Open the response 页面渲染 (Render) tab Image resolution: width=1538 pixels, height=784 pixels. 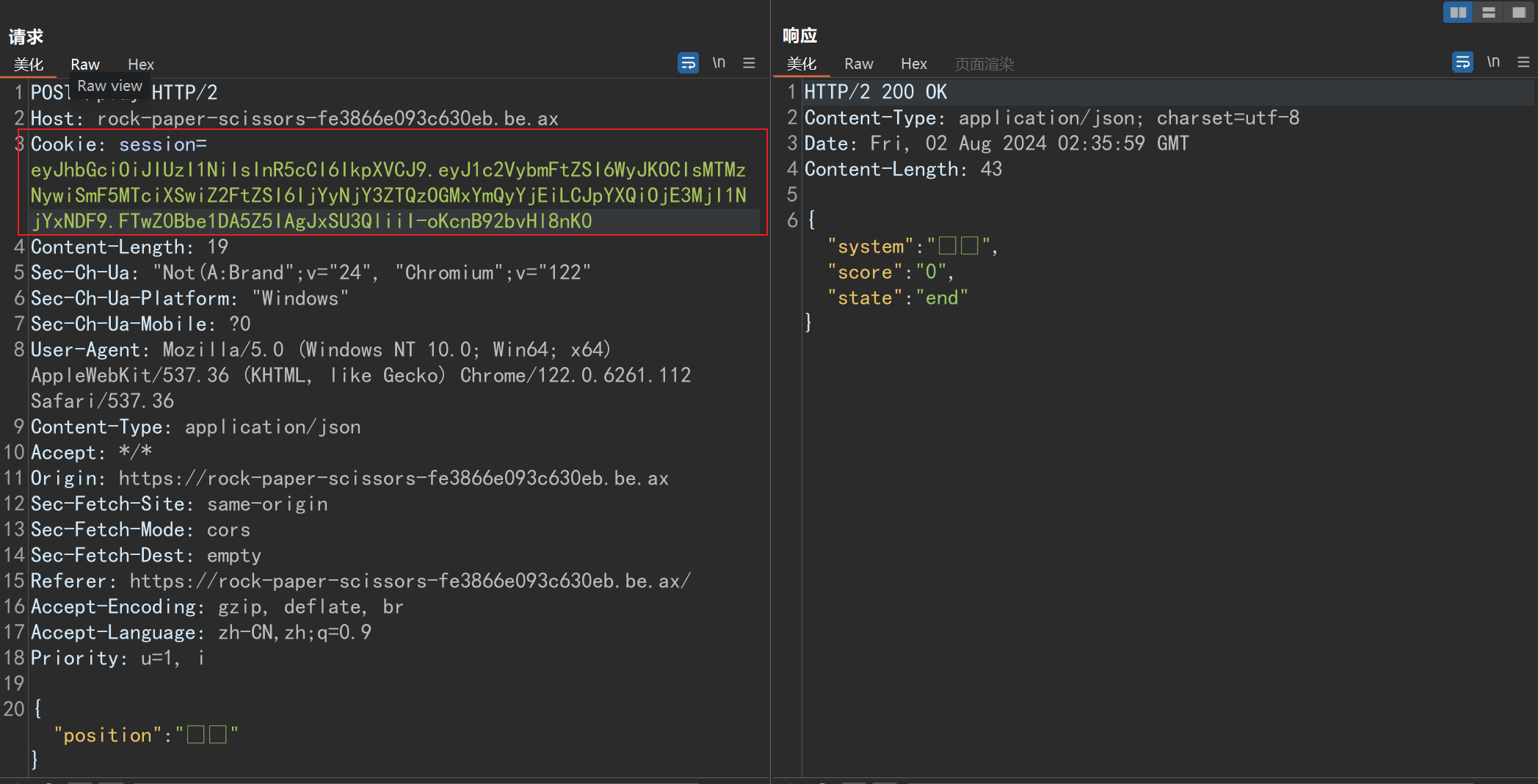coord(984,64)
